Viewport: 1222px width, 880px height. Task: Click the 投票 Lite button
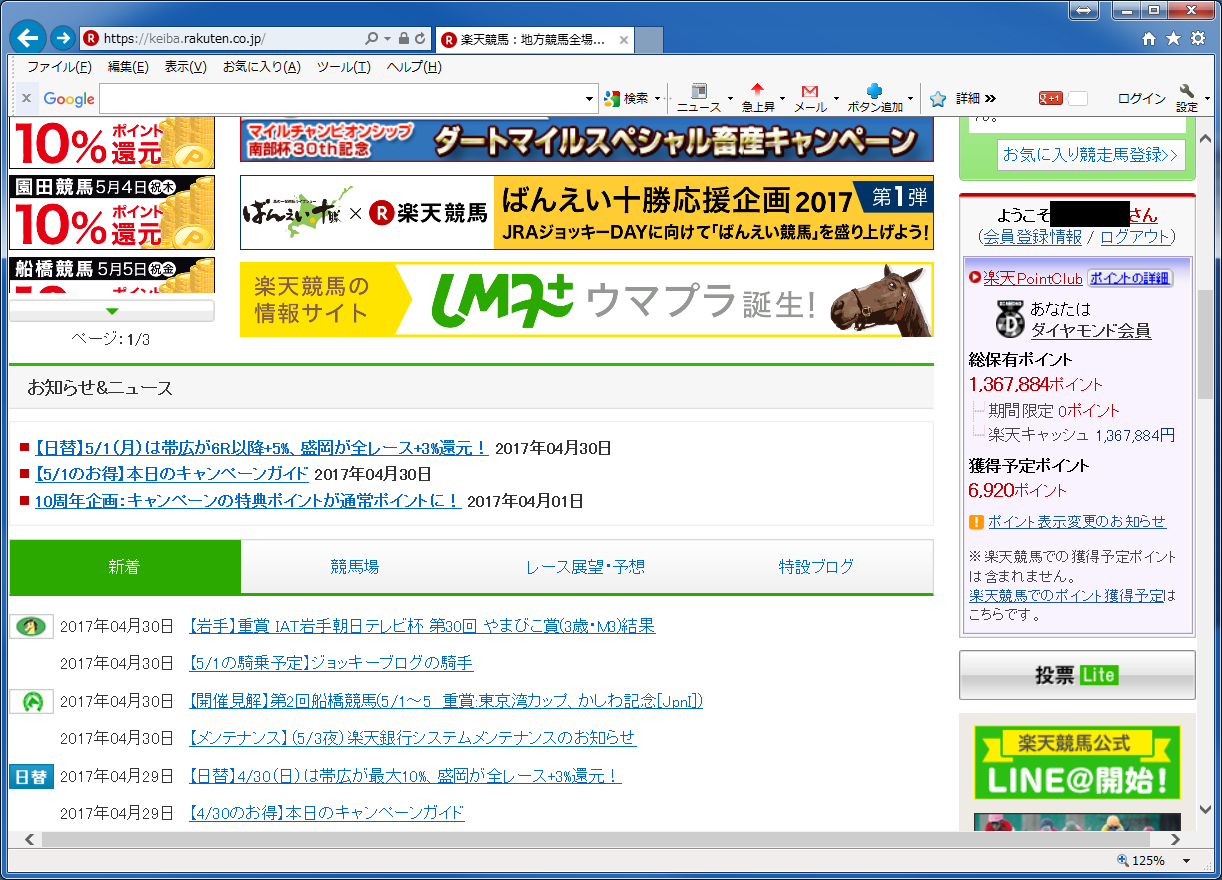(1077, 675)
